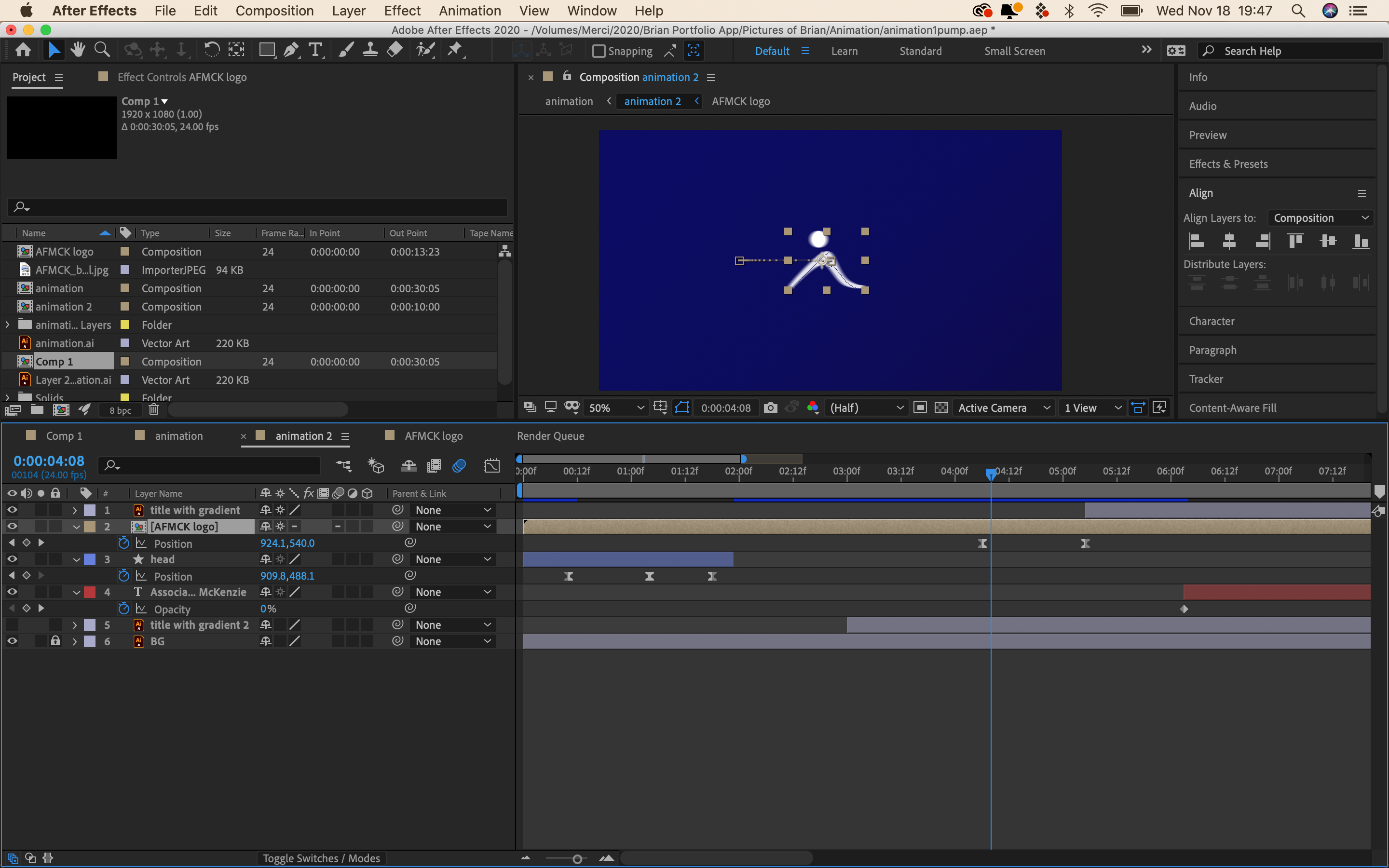The image size is (1389, 868).
Task: Hide the head layer
Action: click(x=12, y=558)
